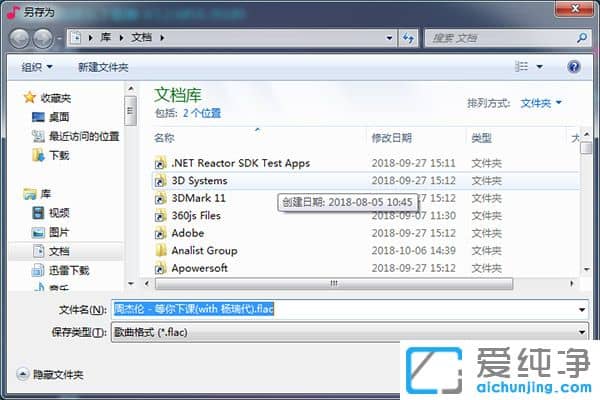Open 下载 (Downloads) folder in favorites
600x400 pixels.
pos(59,155)
